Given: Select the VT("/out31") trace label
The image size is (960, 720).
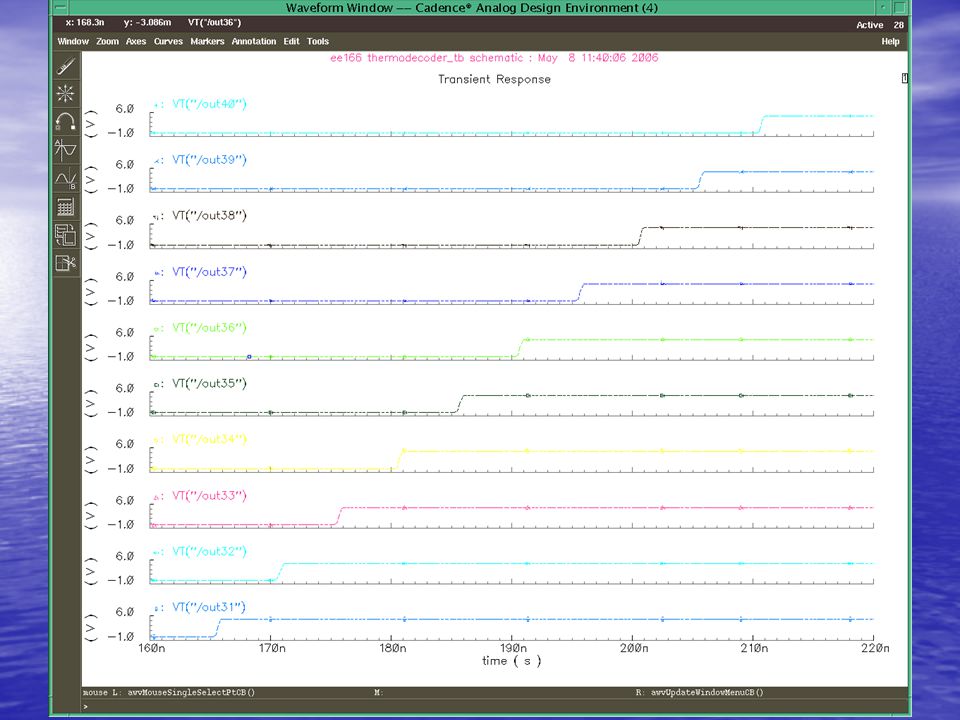Looking at the screenshot, I should (x=209, y=607).
